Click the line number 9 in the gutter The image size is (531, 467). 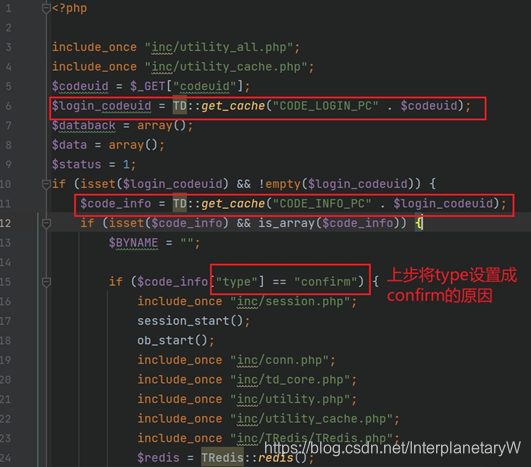(8, 165)
